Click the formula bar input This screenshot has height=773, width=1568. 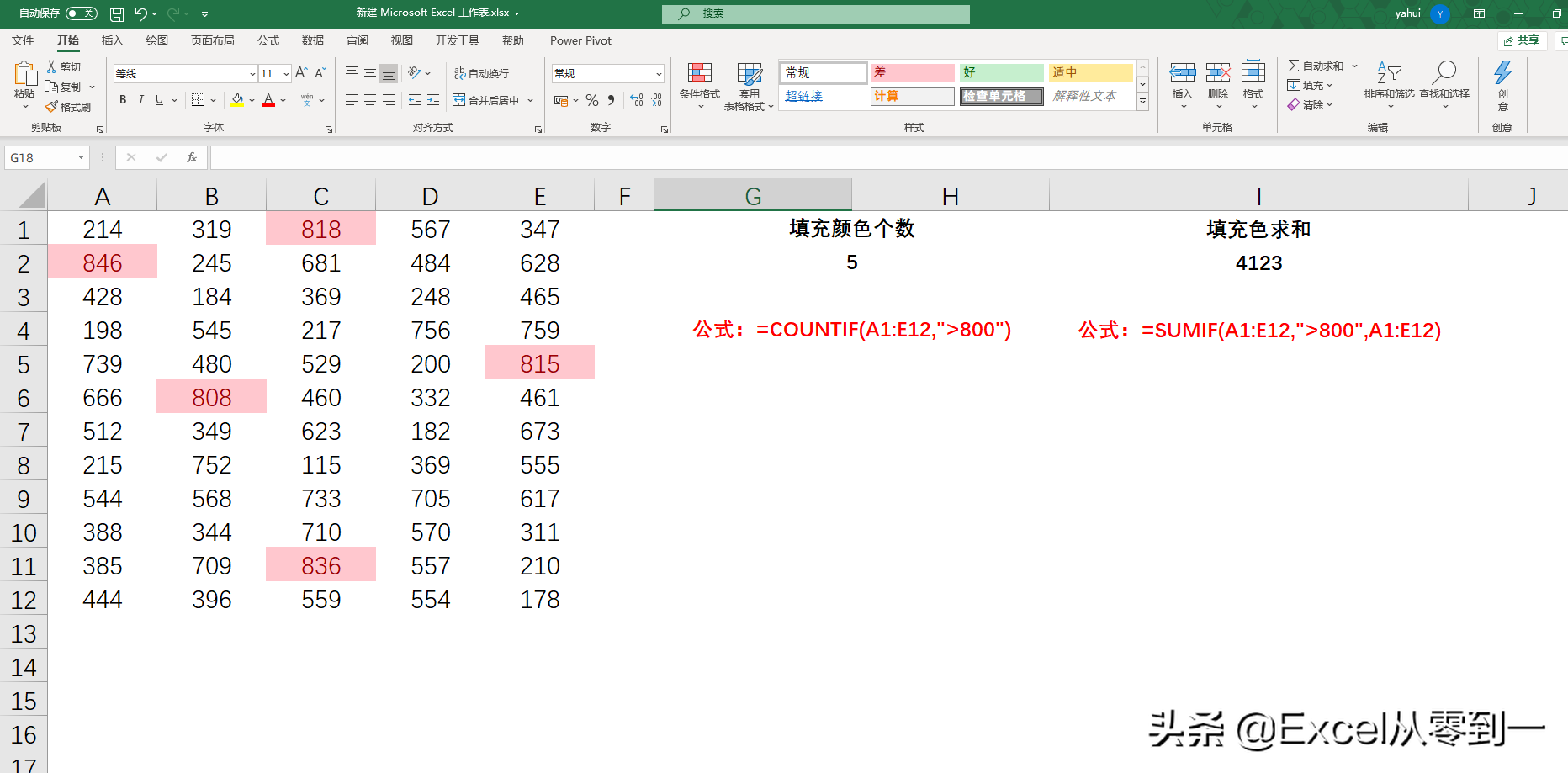tap(887, 157)
